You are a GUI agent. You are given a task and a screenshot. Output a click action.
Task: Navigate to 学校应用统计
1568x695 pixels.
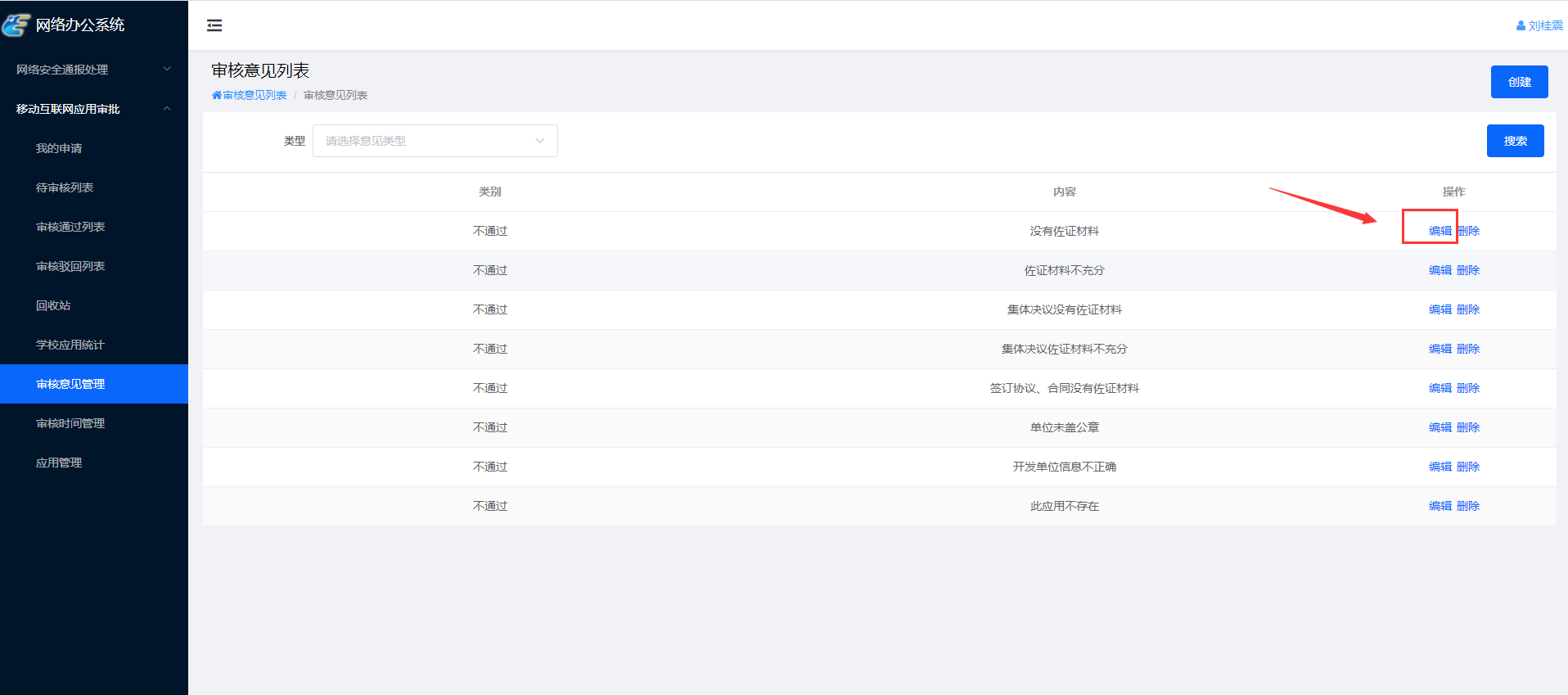[70, 345]
